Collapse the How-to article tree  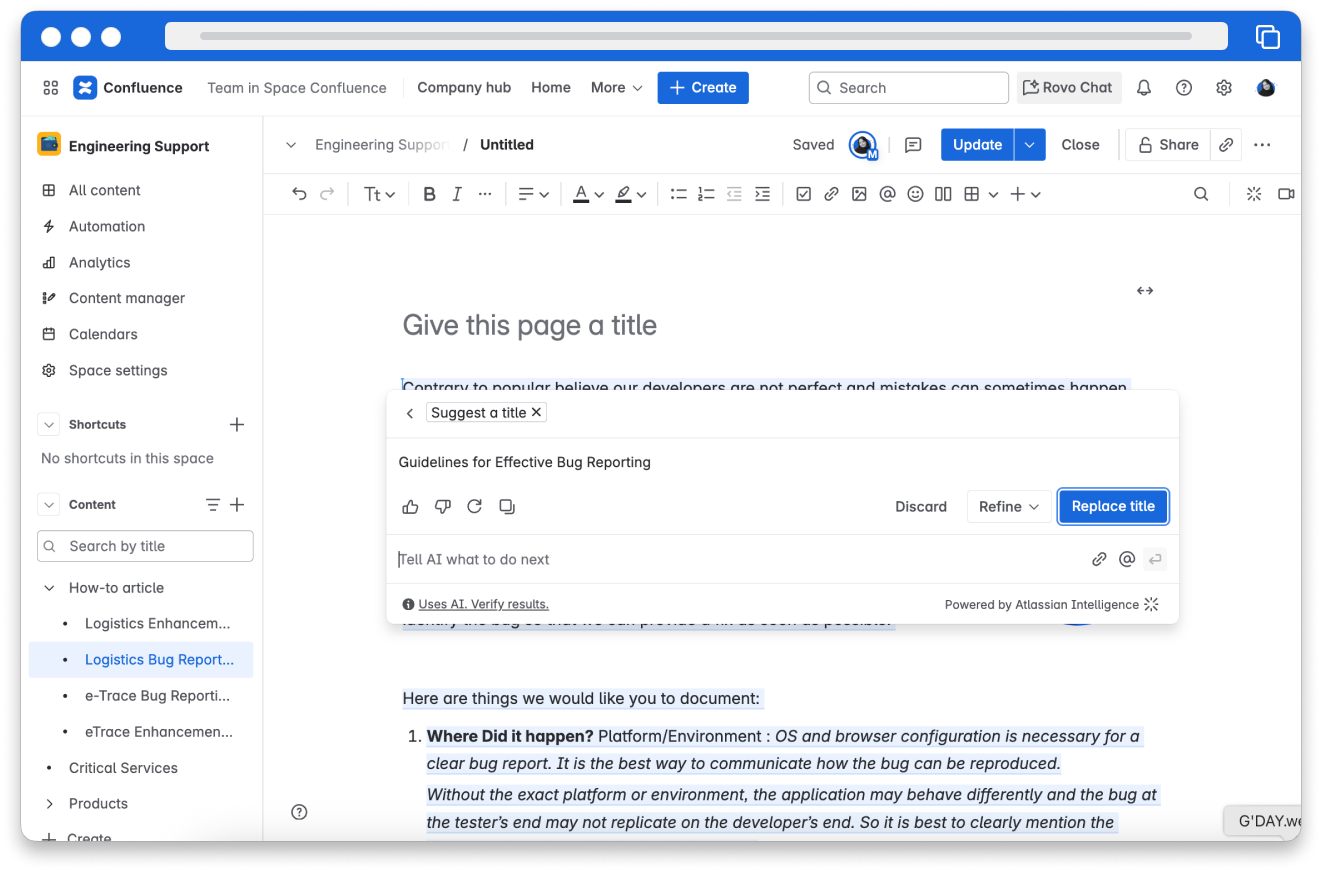pos(49,588)
